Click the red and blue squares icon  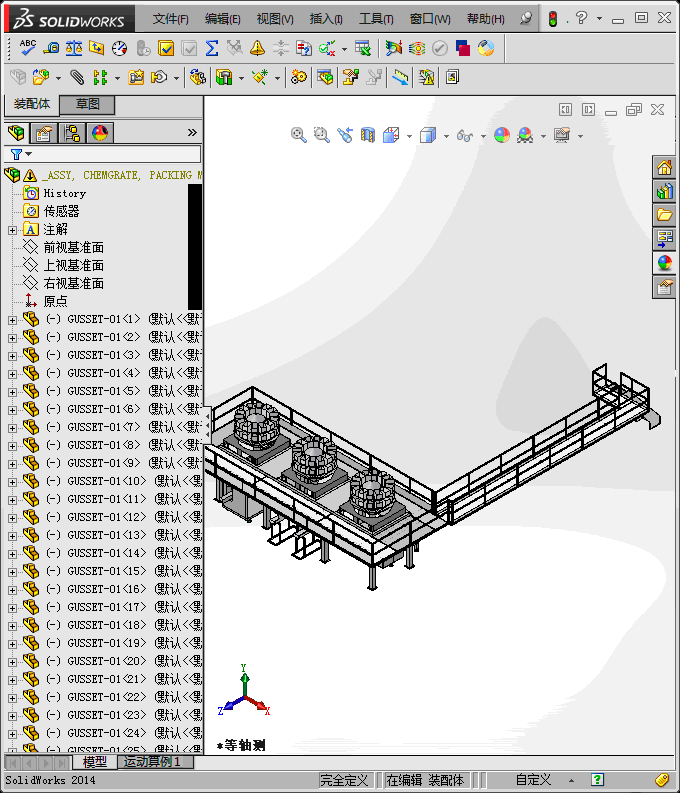(463, 48)
